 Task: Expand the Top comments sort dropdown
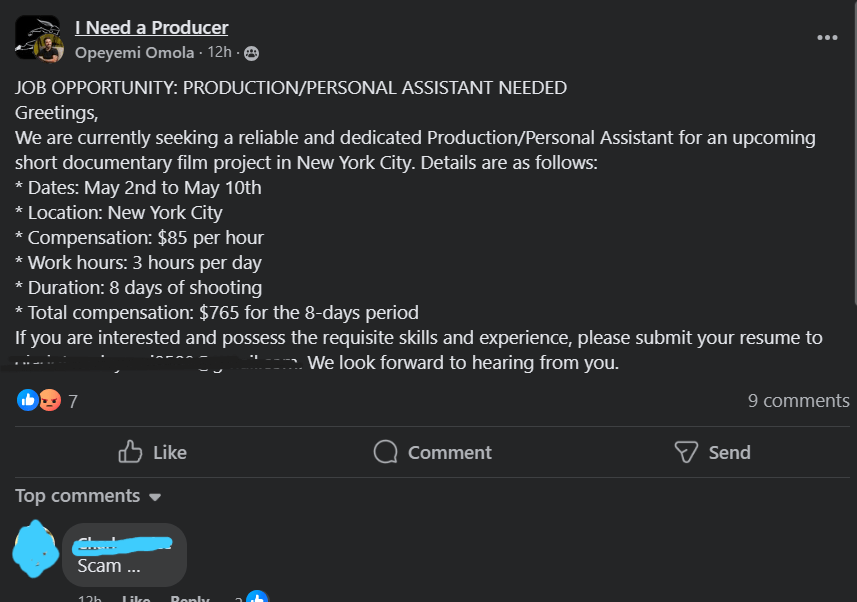pyautogui.click(x=154, y=497)
